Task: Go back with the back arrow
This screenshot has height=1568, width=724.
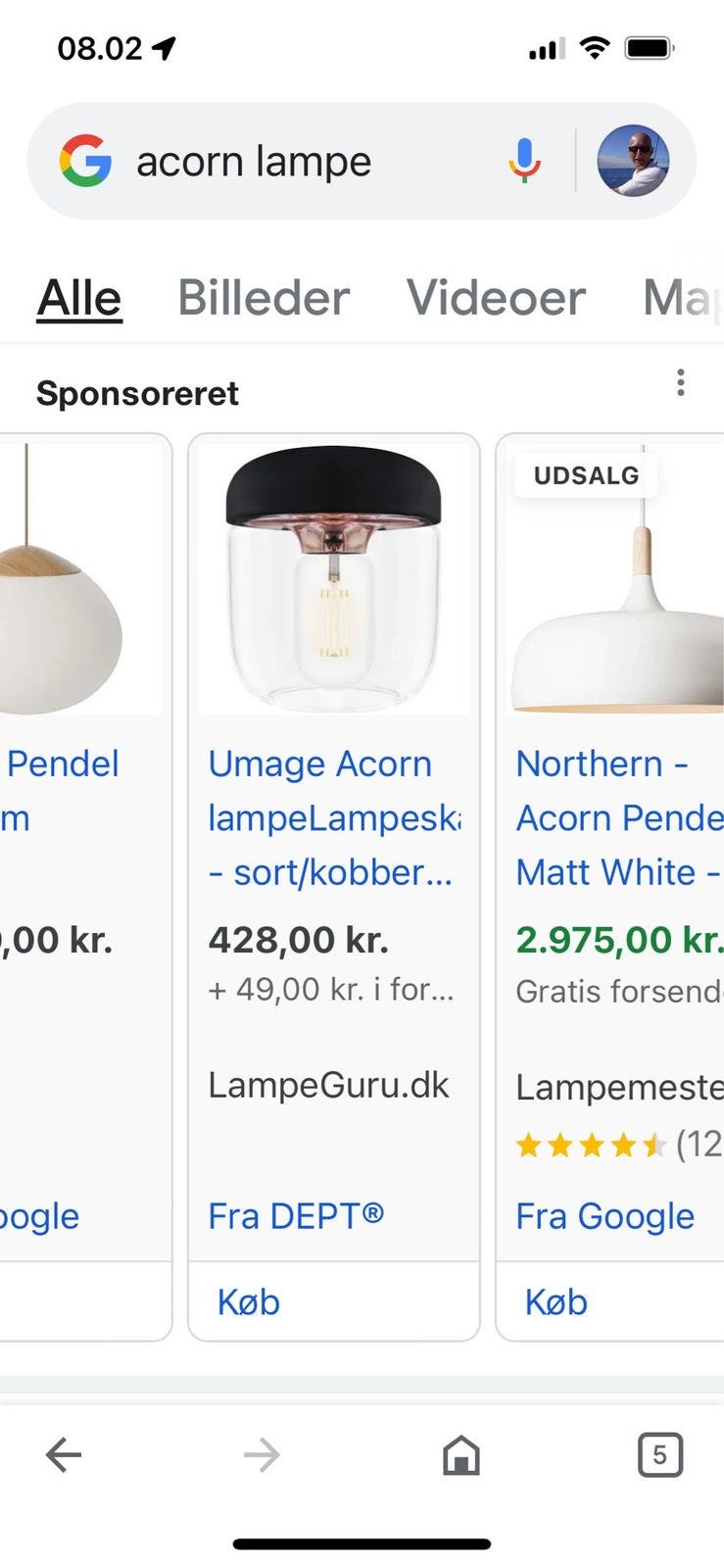Action: tap(64, 1455)
